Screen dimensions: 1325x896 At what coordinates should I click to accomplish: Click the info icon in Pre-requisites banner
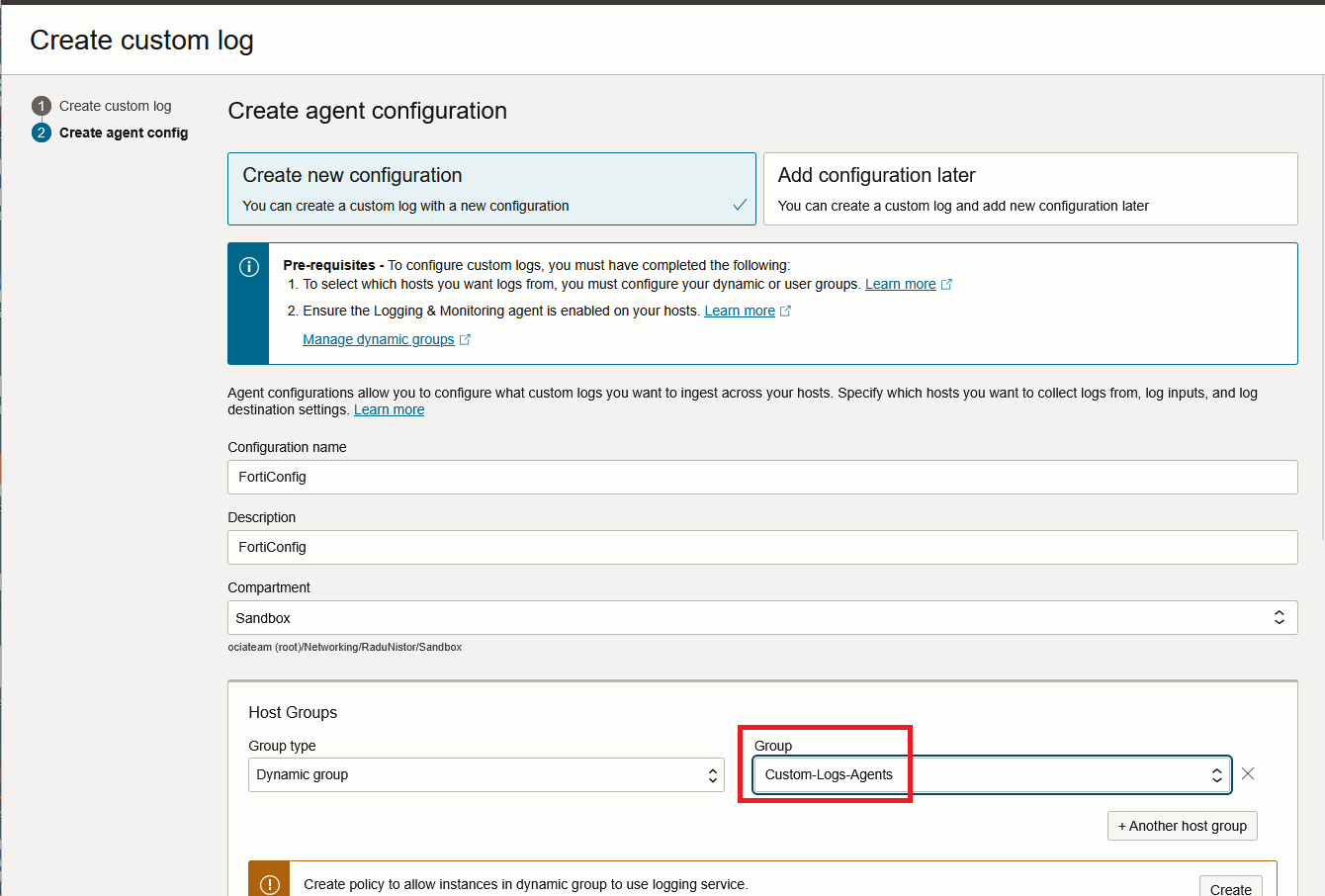tap(249, 267)
